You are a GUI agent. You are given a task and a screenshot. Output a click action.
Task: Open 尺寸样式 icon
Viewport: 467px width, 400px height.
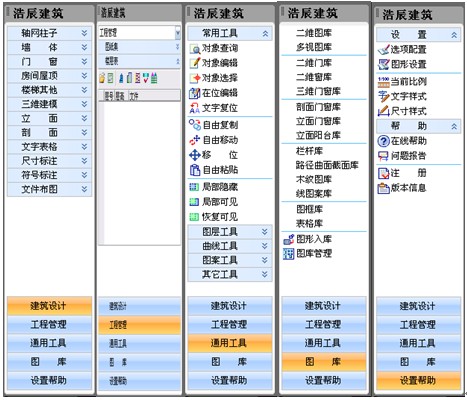(x=384, y=111)
